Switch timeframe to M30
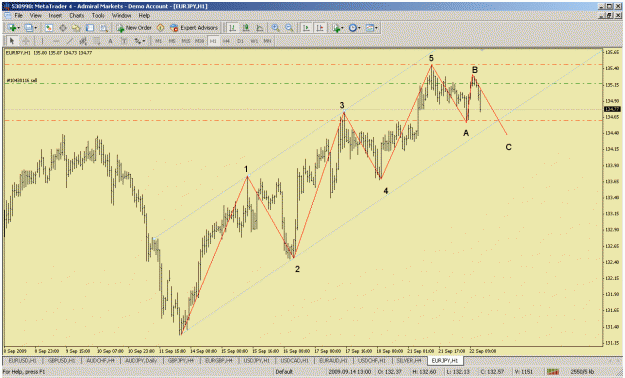This screenshot has height=378, width=625. click(x=199, y=41)
